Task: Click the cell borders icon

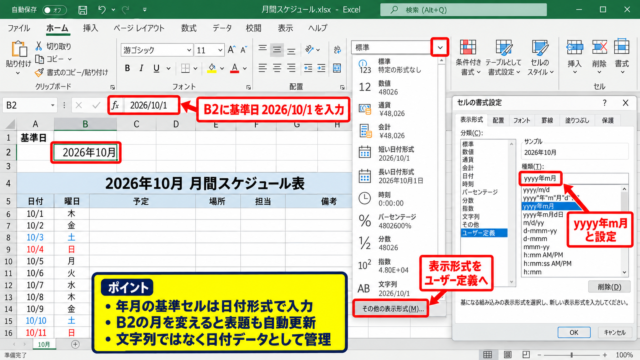Action: pos(185,68)
